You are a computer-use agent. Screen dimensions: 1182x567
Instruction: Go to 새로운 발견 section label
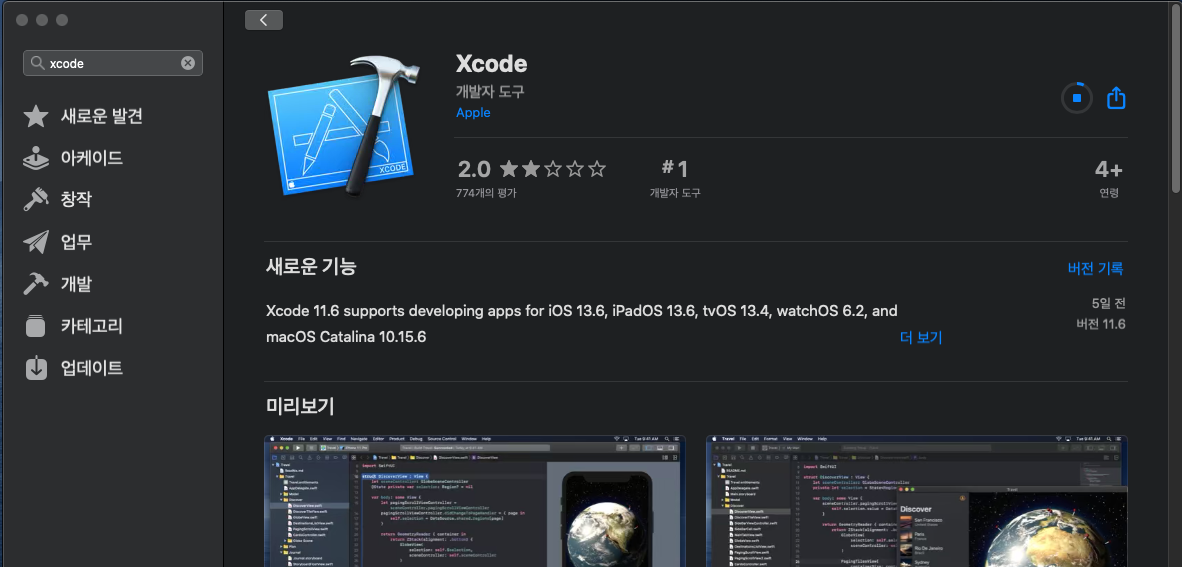(102, 116)
